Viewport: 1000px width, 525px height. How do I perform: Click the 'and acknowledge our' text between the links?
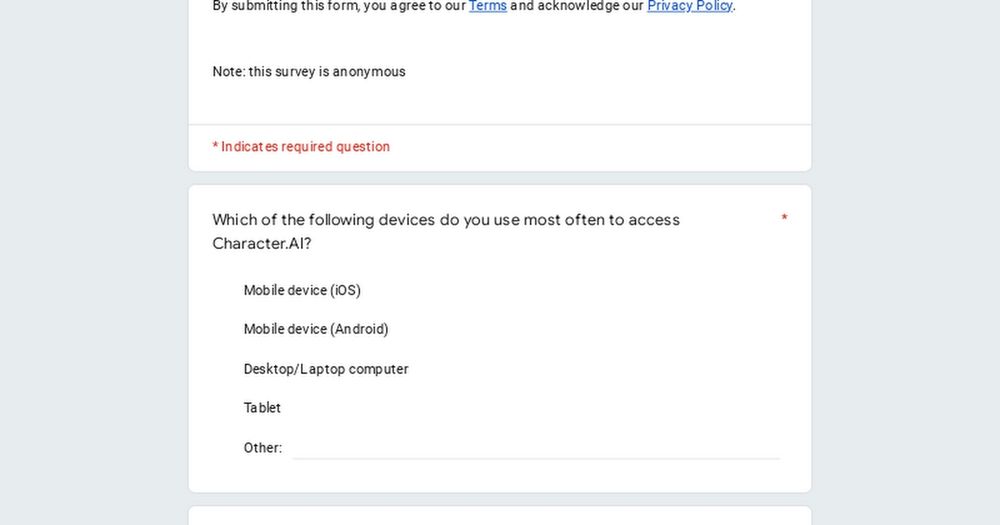coord(577,6)
